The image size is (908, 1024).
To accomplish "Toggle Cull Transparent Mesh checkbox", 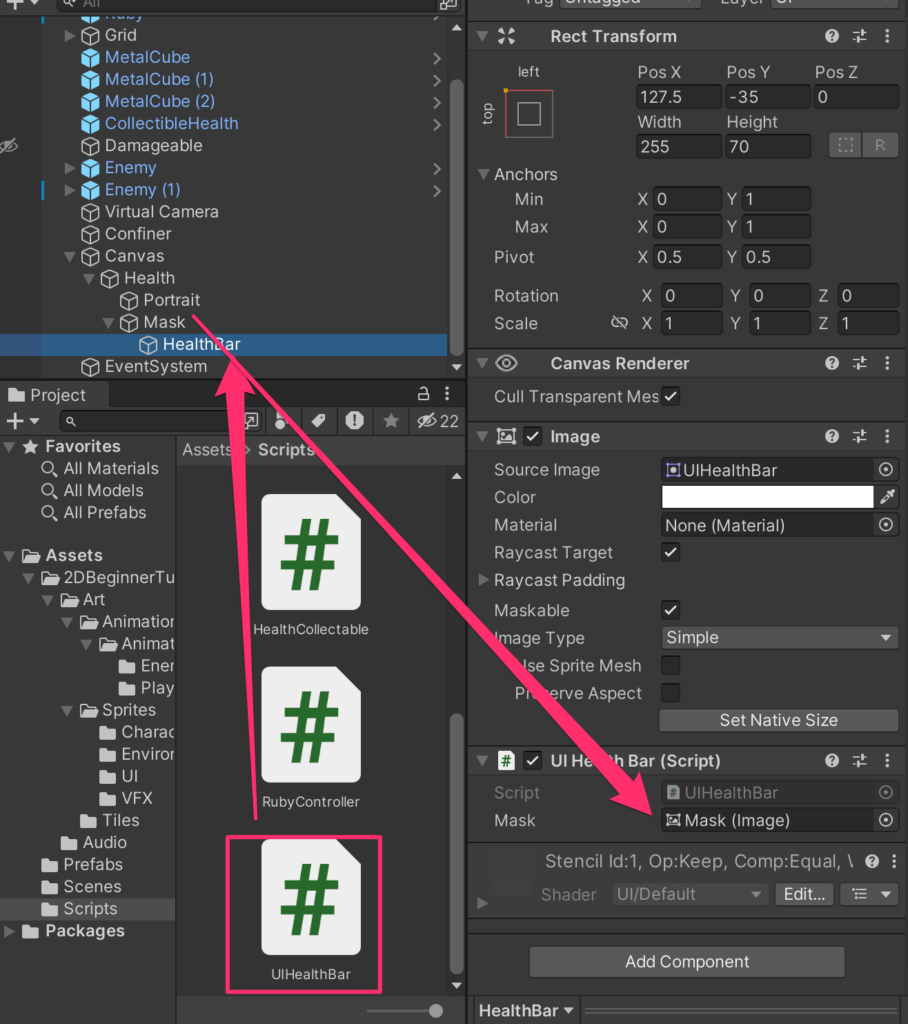I will (670, 396).
